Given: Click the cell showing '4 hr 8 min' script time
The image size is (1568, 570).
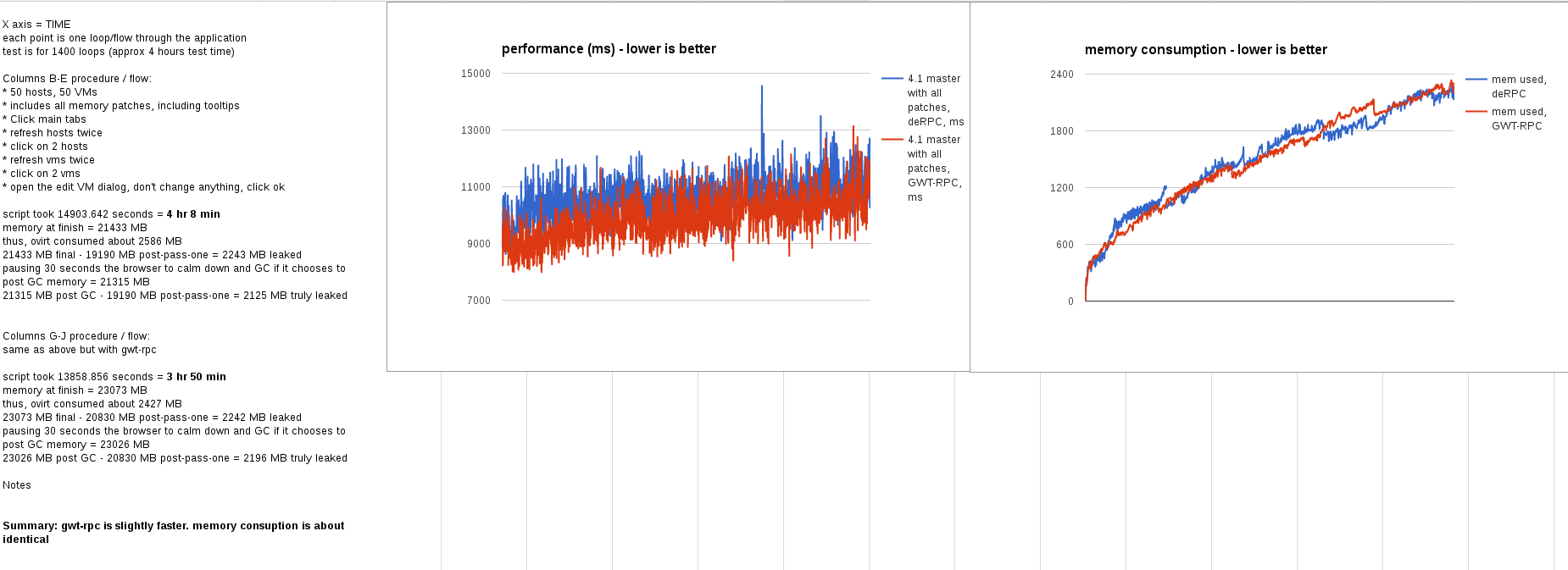Looking at the screenshot, I should click(111, 214).
